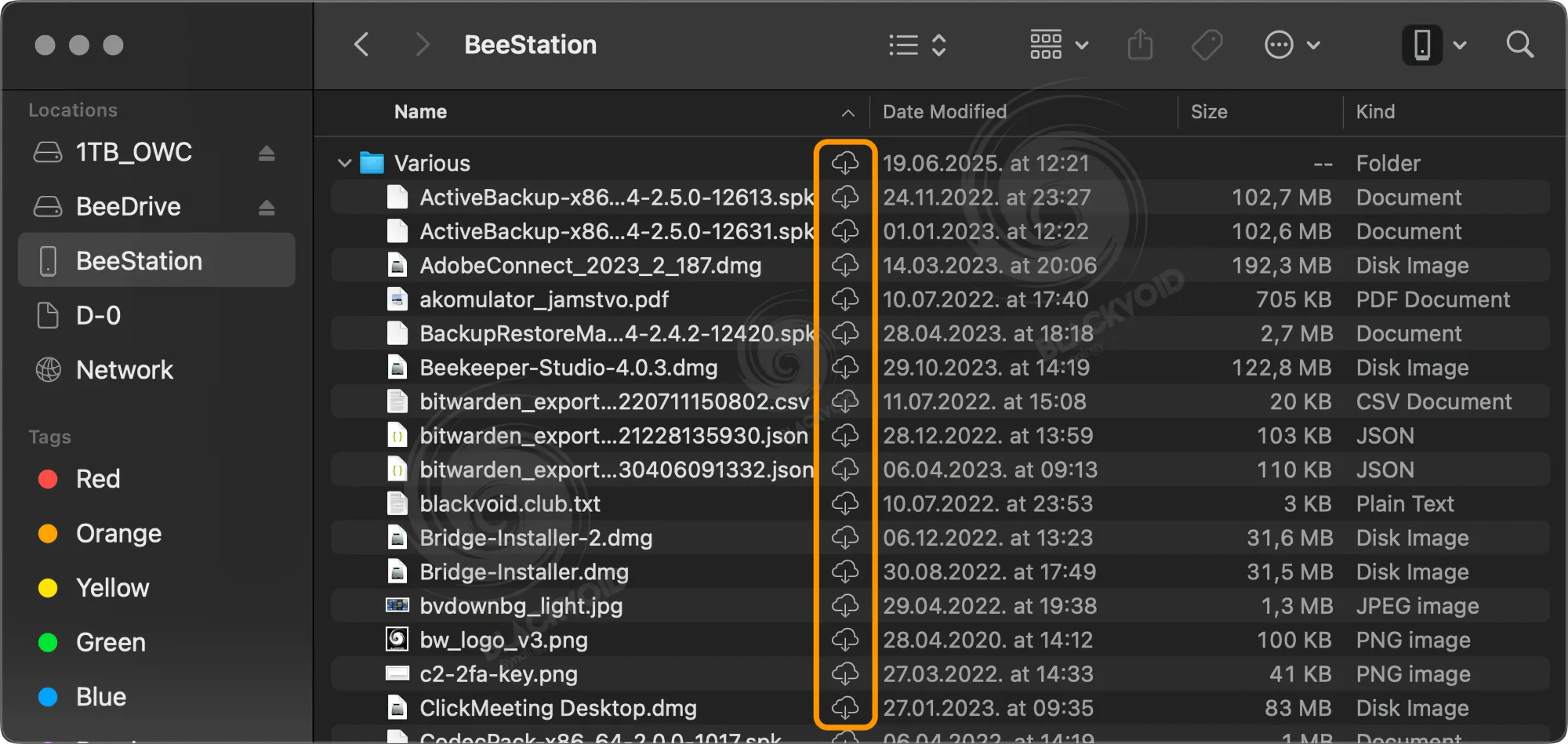The height and width of the screenshot is (744, 1568).
Task: Click the Edit Tags toolbar icon
Action: click(1207, 45)
